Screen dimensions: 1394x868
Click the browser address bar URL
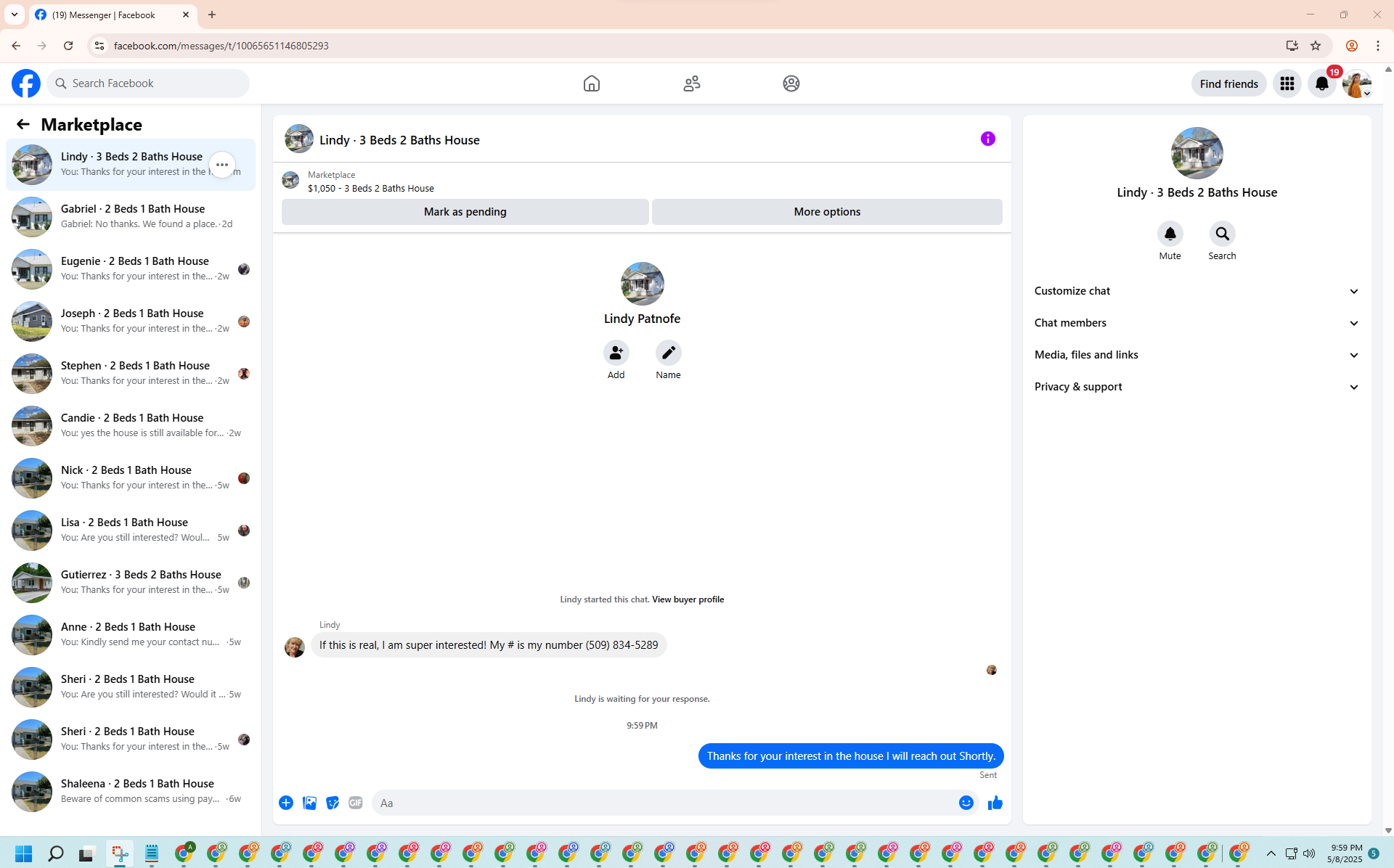click(x=221, y=46)
